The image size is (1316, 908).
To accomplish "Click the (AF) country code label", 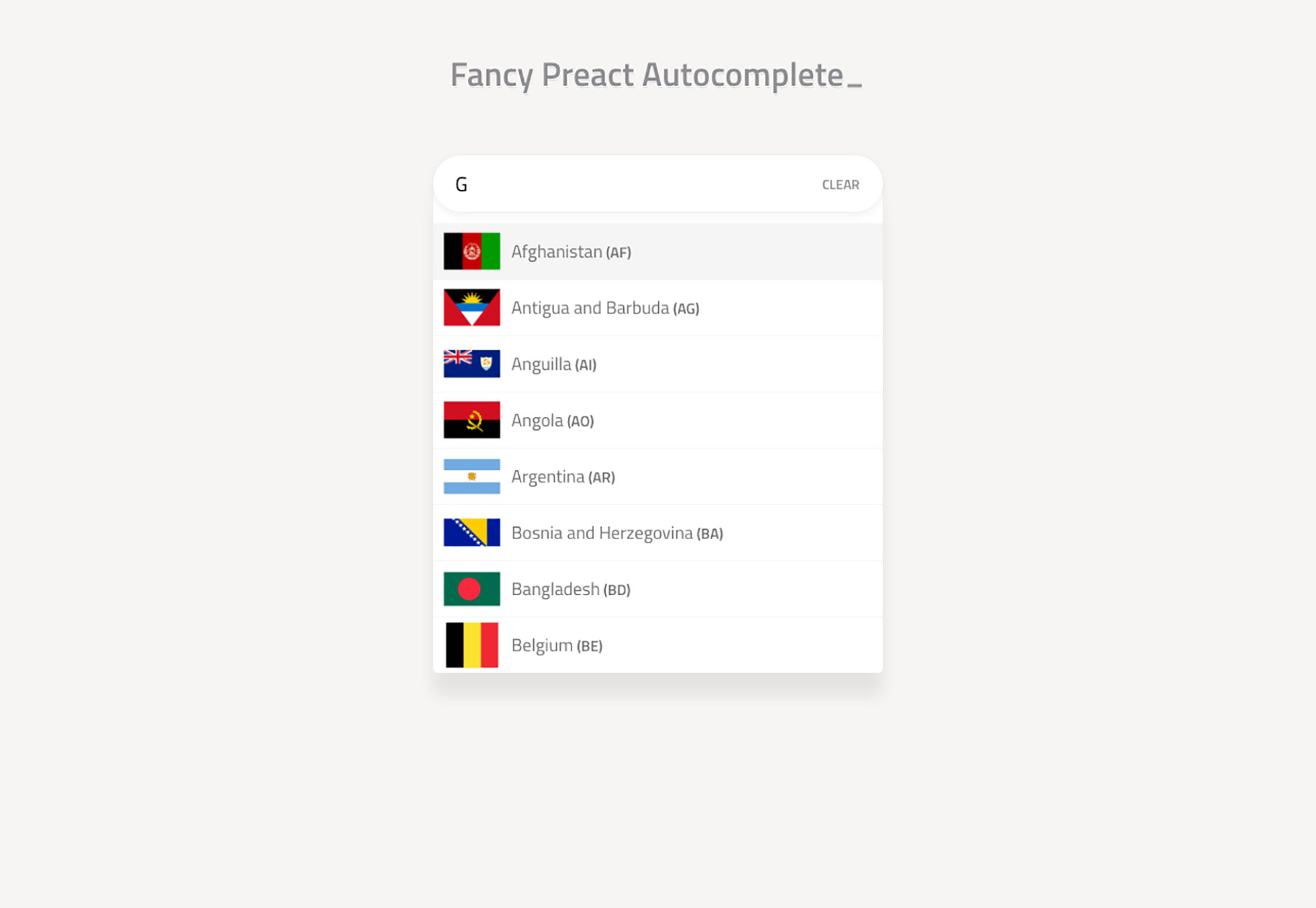I will point(618,253).
